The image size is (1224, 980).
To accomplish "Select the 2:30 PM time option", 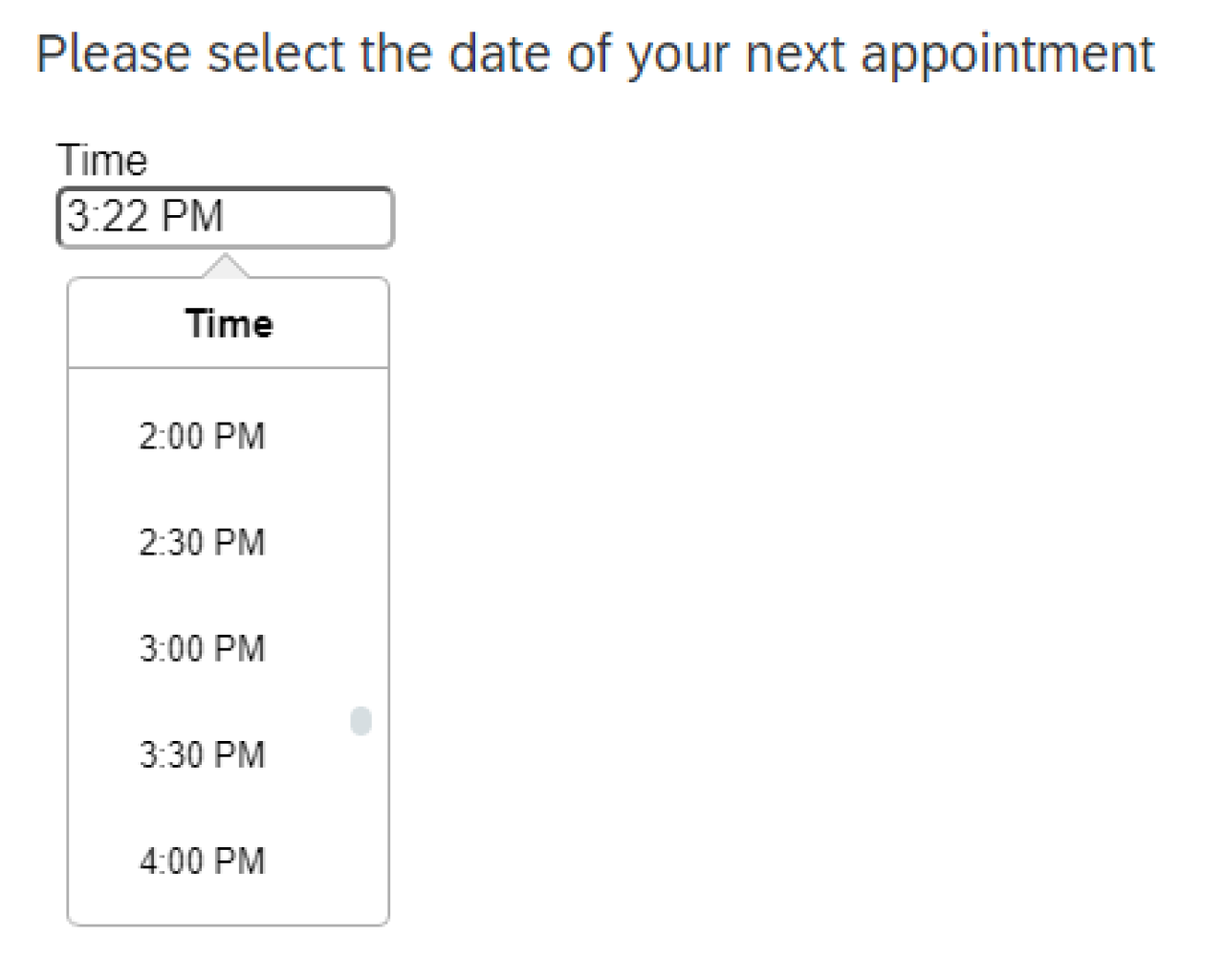I will click(x=202, y=542).
